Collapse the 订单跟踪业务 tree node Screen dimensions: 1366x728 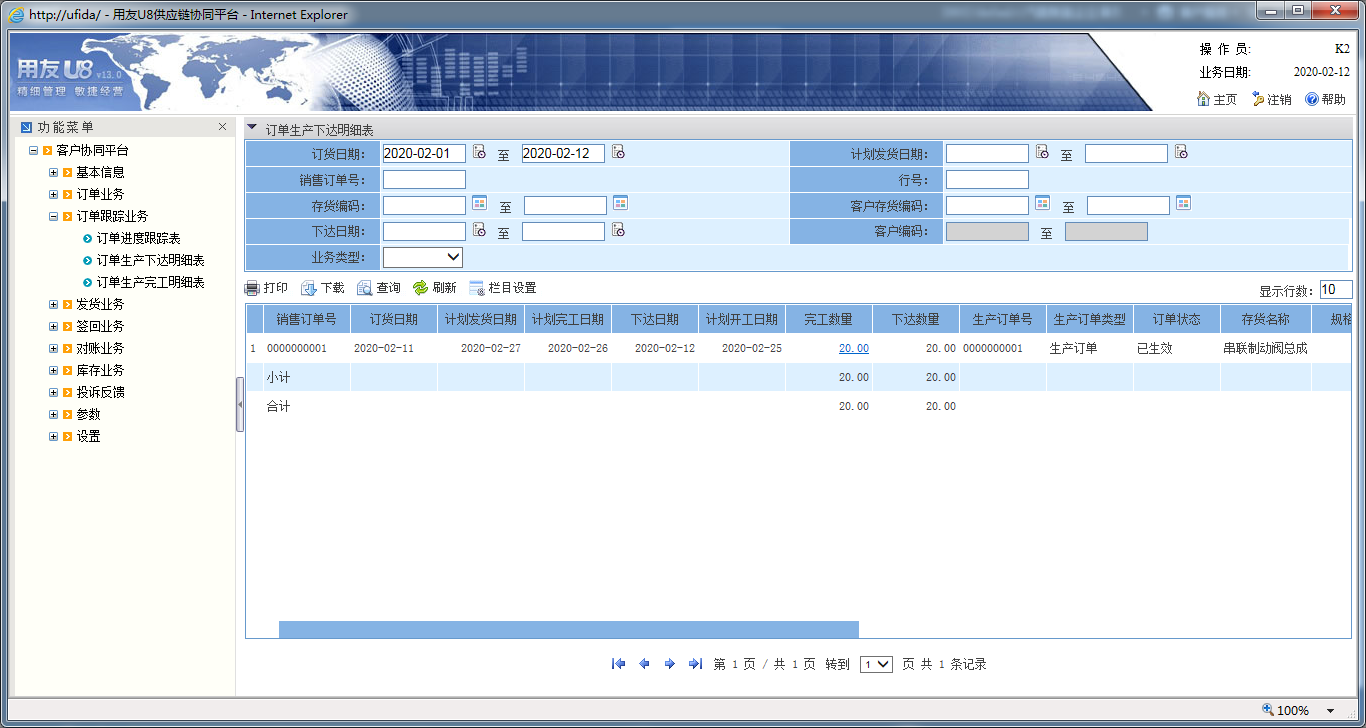coord(54,216)
